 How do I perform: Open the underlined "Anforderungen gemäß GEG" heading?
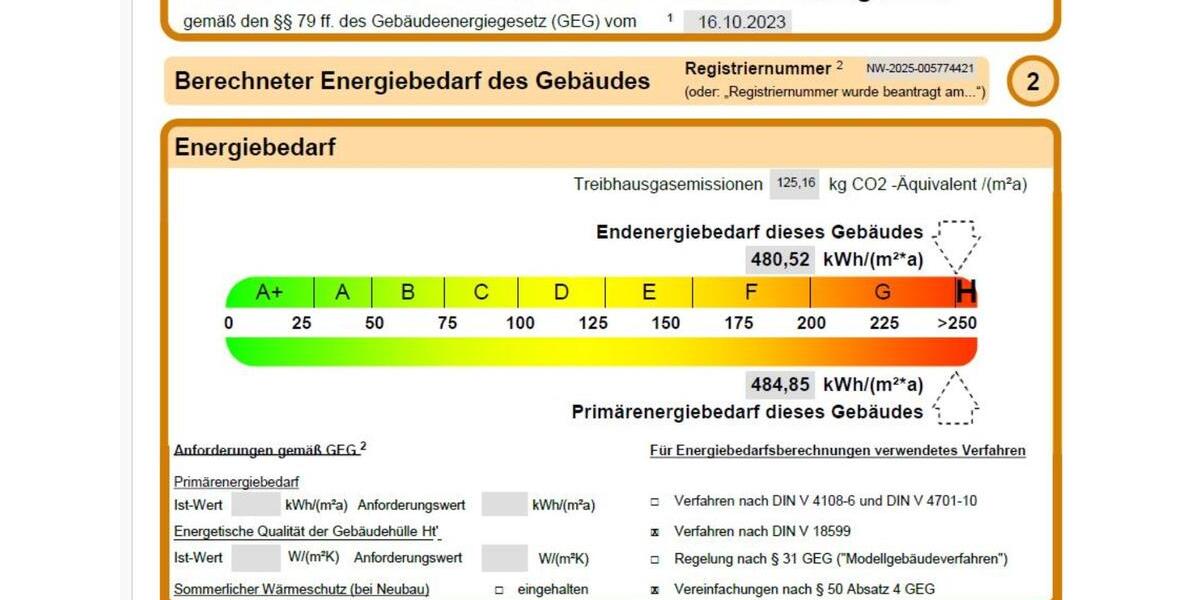pos(263,451)
